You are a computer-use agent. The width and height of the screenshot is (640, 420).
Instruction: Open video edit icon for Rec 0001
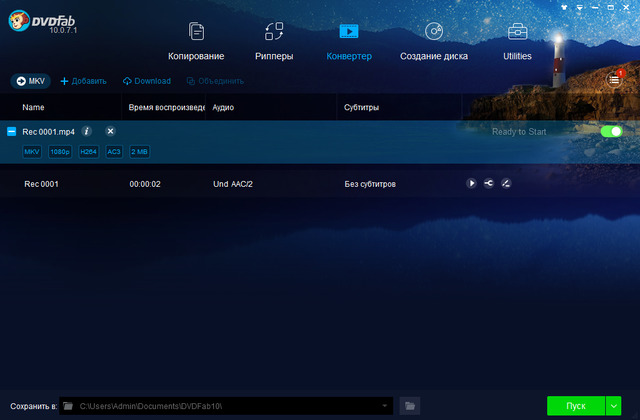[x=506, y=183]
